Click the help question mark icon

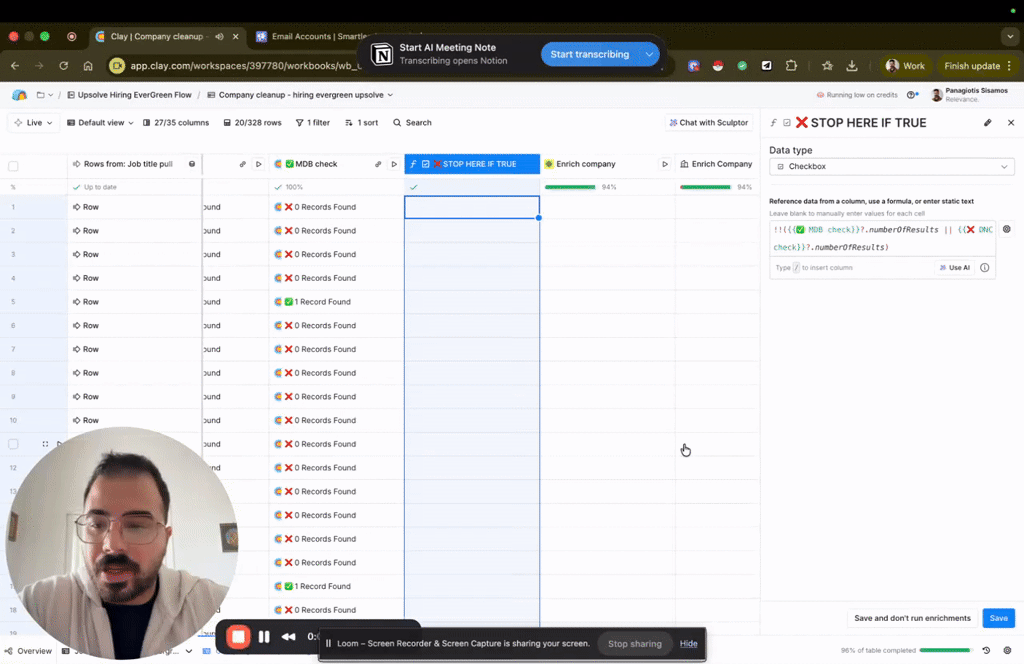pyautogui.click(x=912, y=95)
